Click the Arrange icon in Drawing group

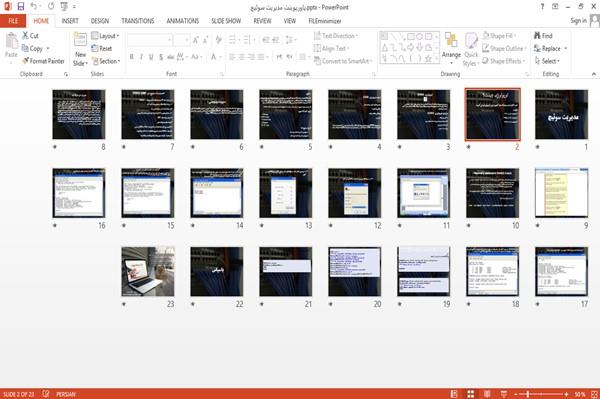pos(451,48)
